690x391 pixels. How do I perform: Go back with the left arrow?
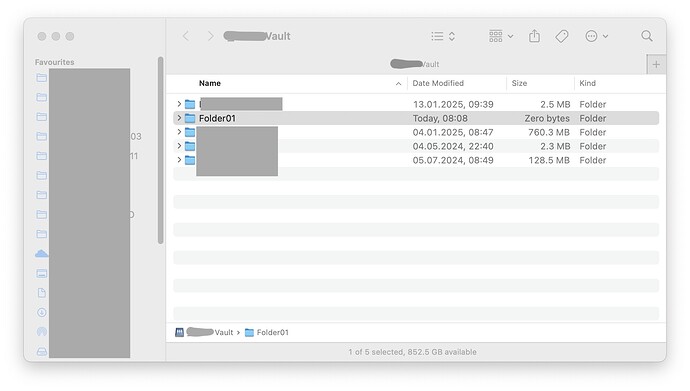pos(186,36)
